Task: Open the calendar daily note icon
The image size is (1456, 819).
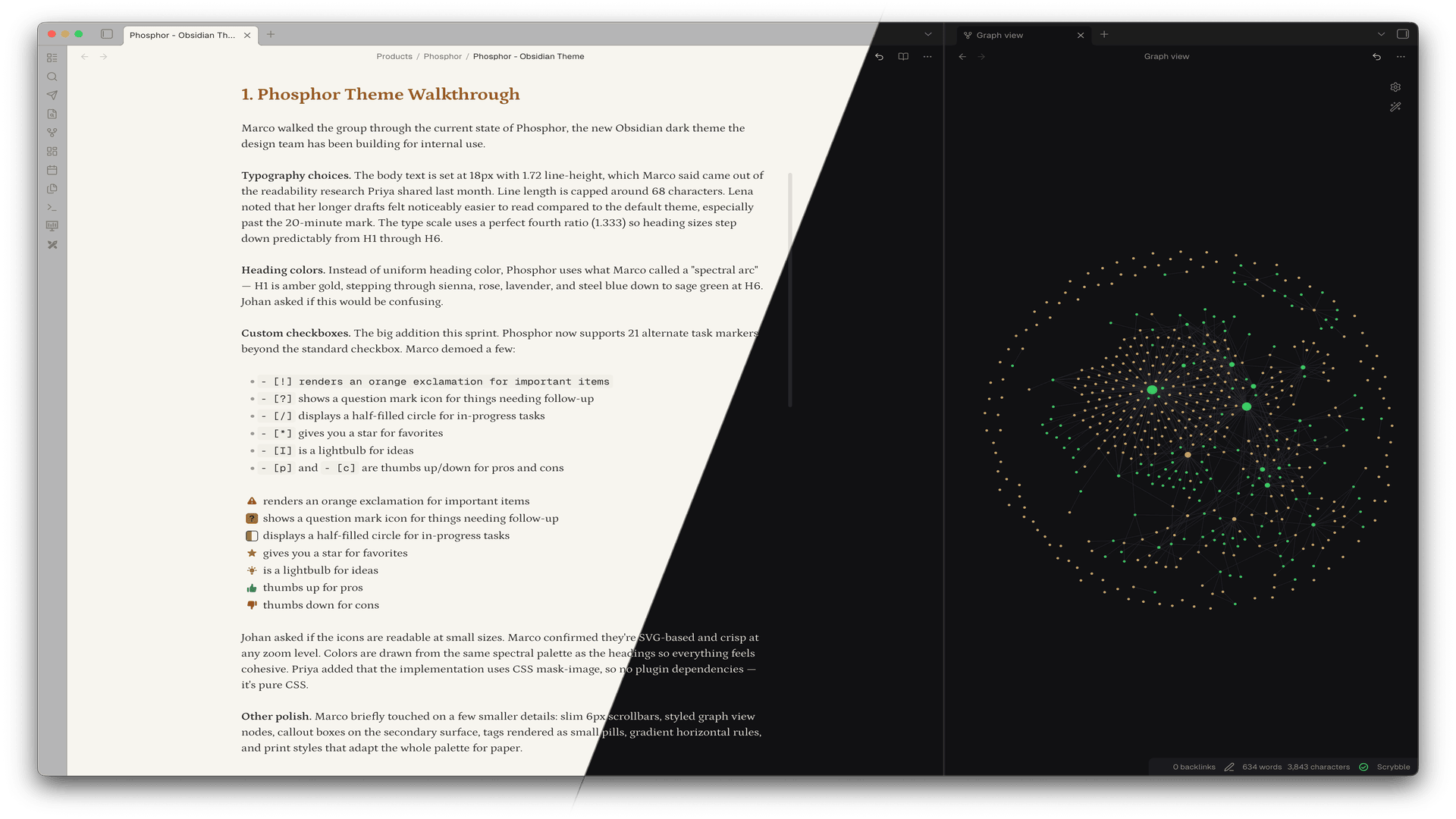Action: (x=52, y=170)
